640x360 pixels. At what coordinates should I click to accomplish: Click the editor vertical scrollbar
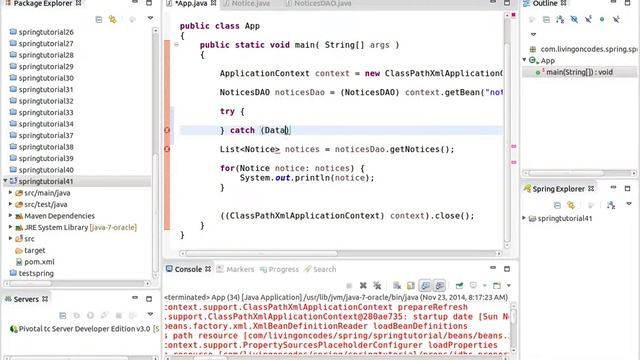pyautogui.click(x=507, y=129)
